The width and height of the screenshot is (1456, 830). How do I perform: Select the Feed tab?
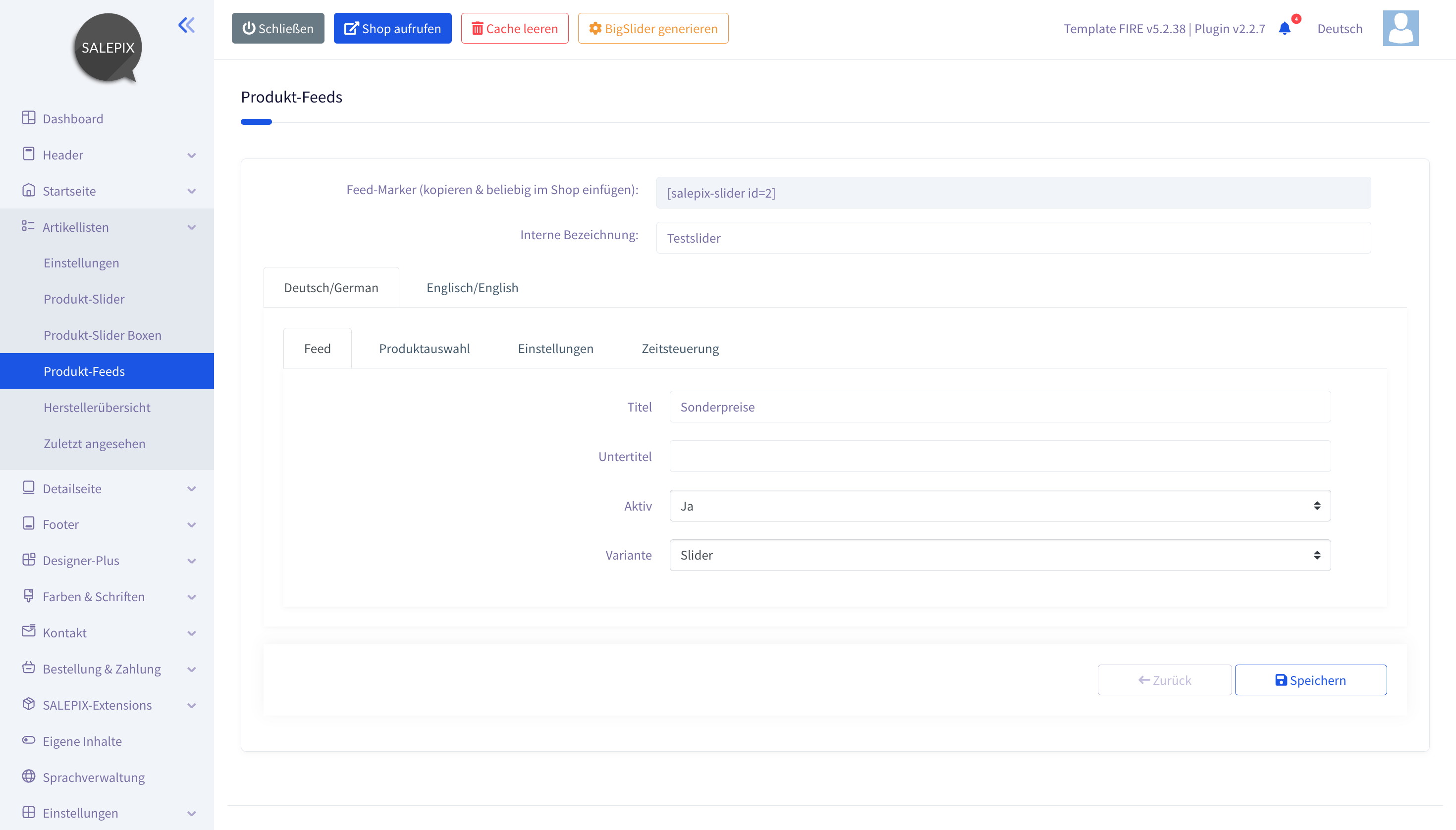(x=318, y=348)
